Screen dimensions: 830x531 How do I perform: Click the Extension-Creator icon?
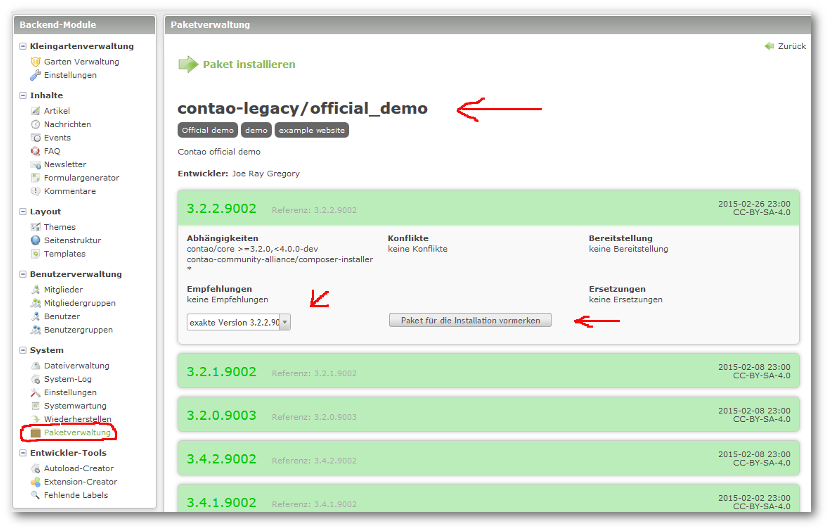[35, 482]
